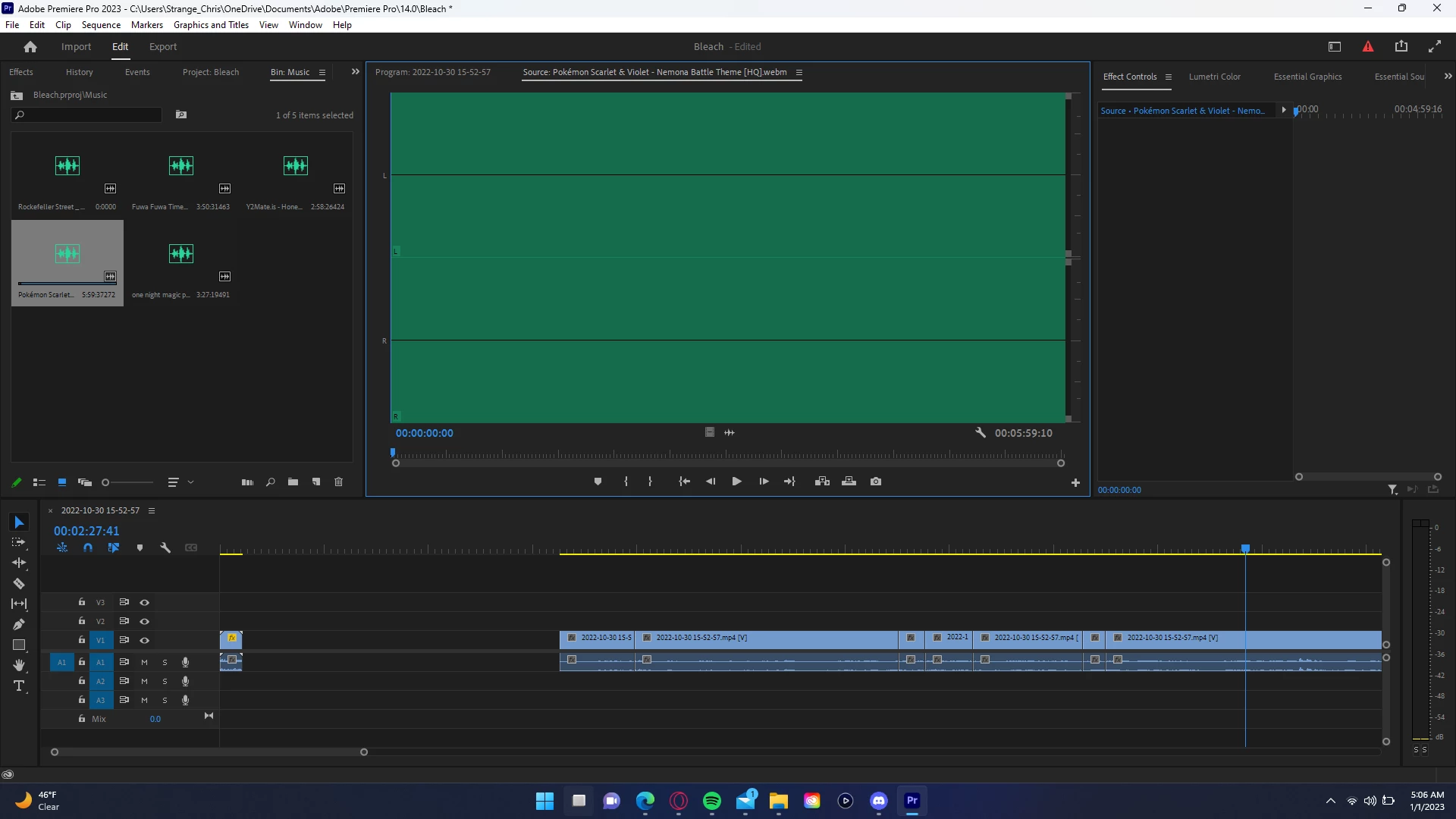Click the New Bin folder icon
This screenshot has height=819, width=1456.
coord(293,482)
